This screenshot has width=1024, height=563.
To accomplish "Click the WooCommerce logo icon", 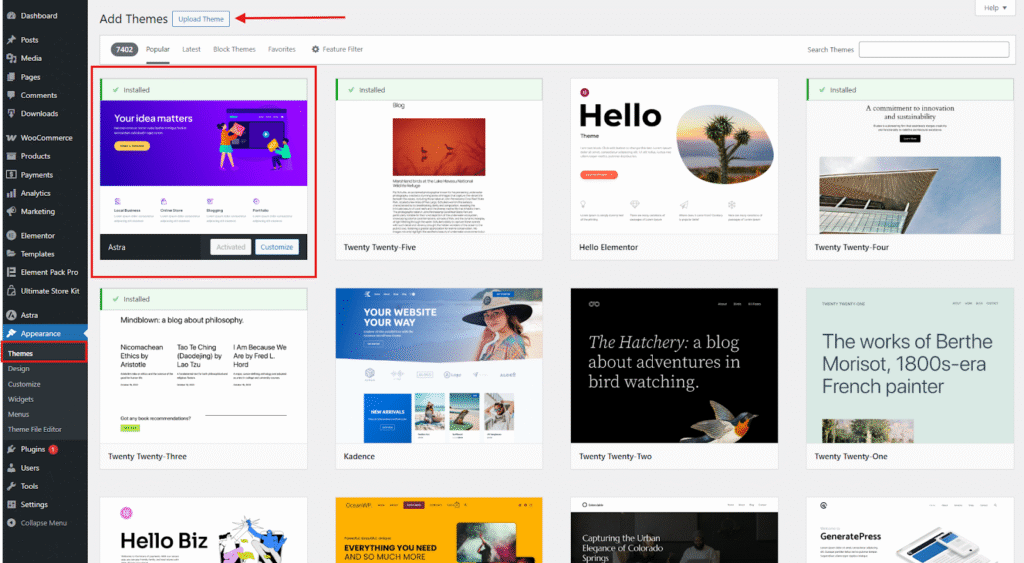I will pos(11,138).
